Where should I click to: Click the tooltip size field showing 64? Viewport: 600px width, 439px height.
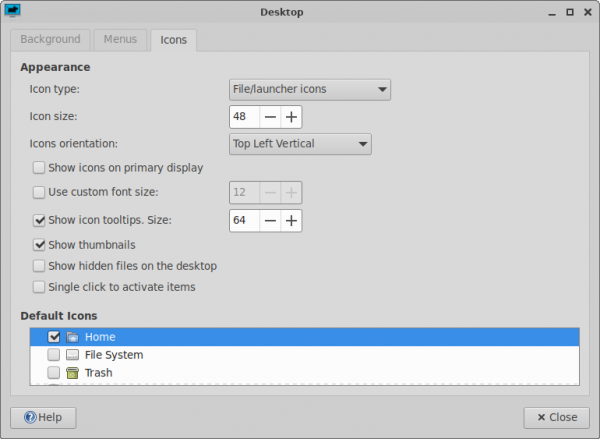(x=245, y=220)
